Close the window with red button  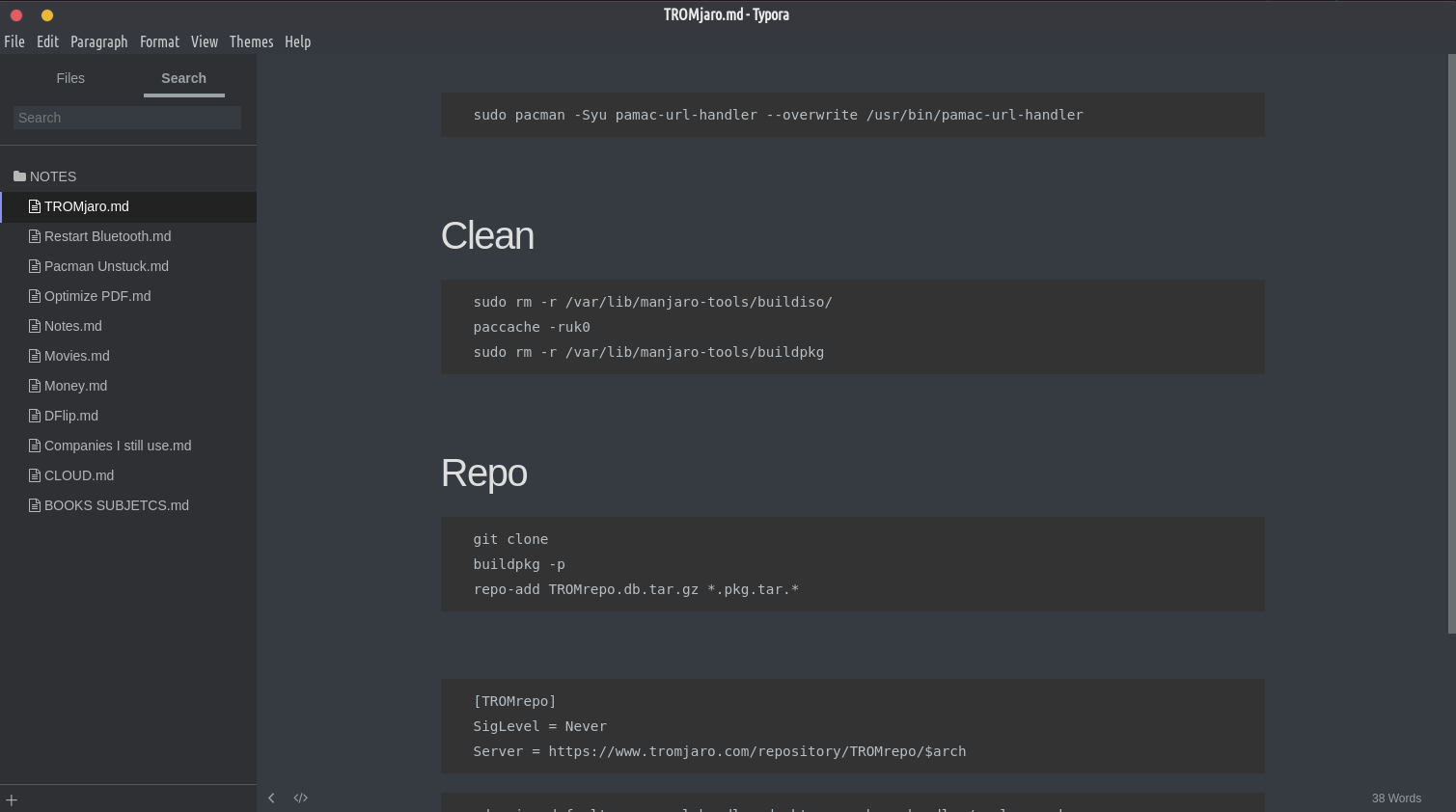pos(16,14)
